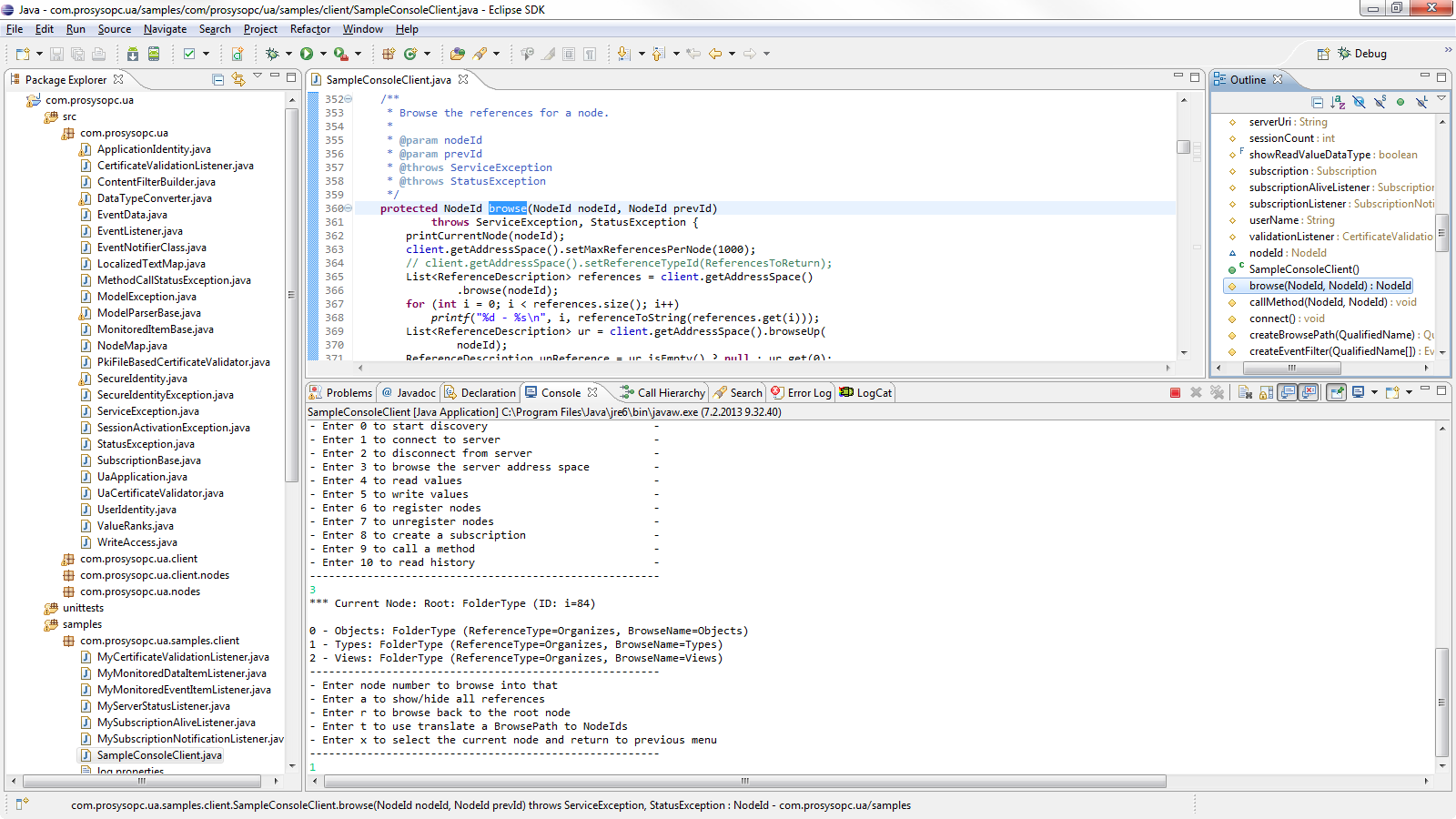The image size is (1456, 819).
Task: Toggle Scroll Lock in Console toolbar
Action: point(1266,393)
